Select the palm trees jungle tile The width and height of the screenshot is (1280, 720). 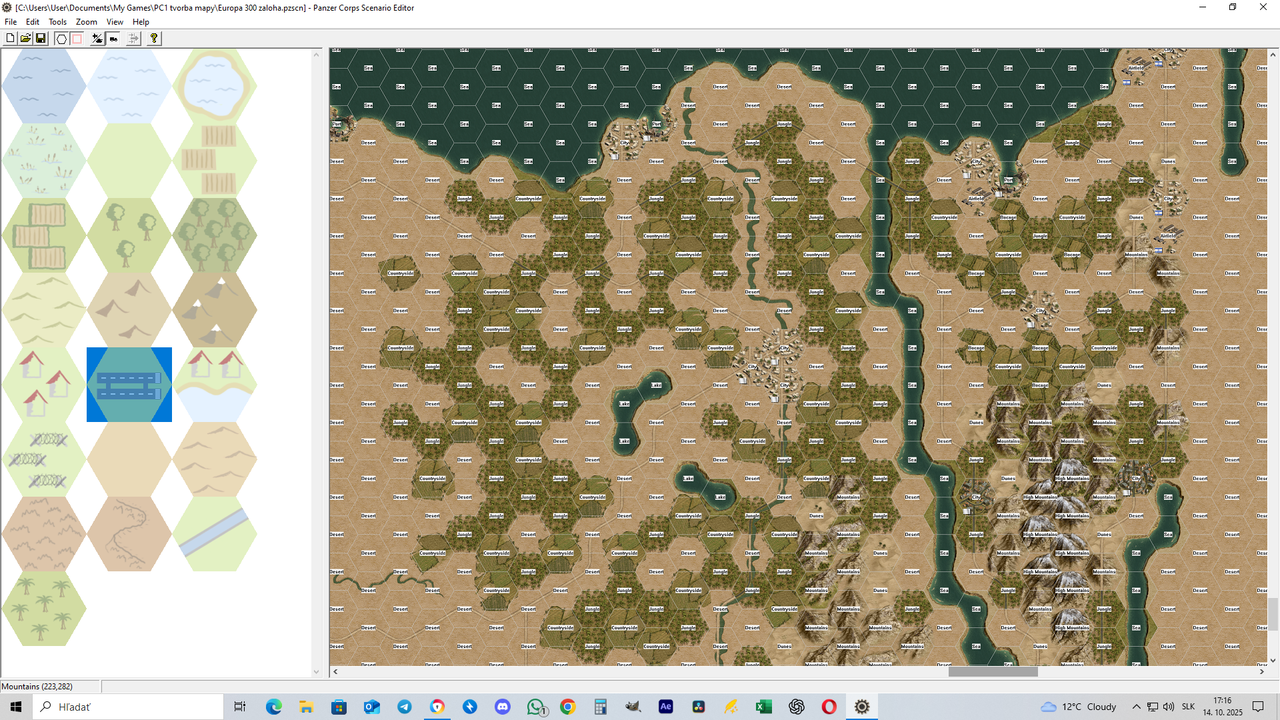pyautogui.click(x=44, y=609)
